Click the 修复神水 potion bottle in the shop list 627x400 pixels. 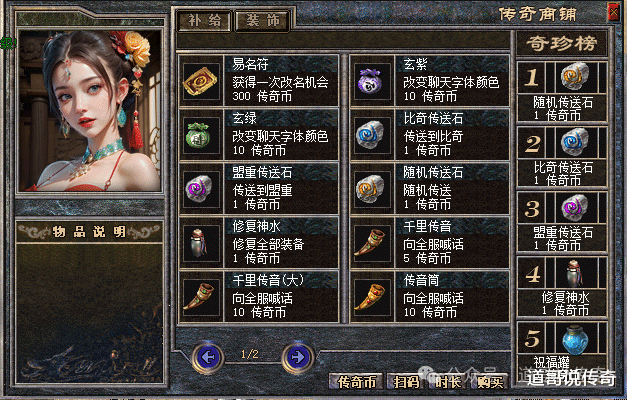click(200, 243)
